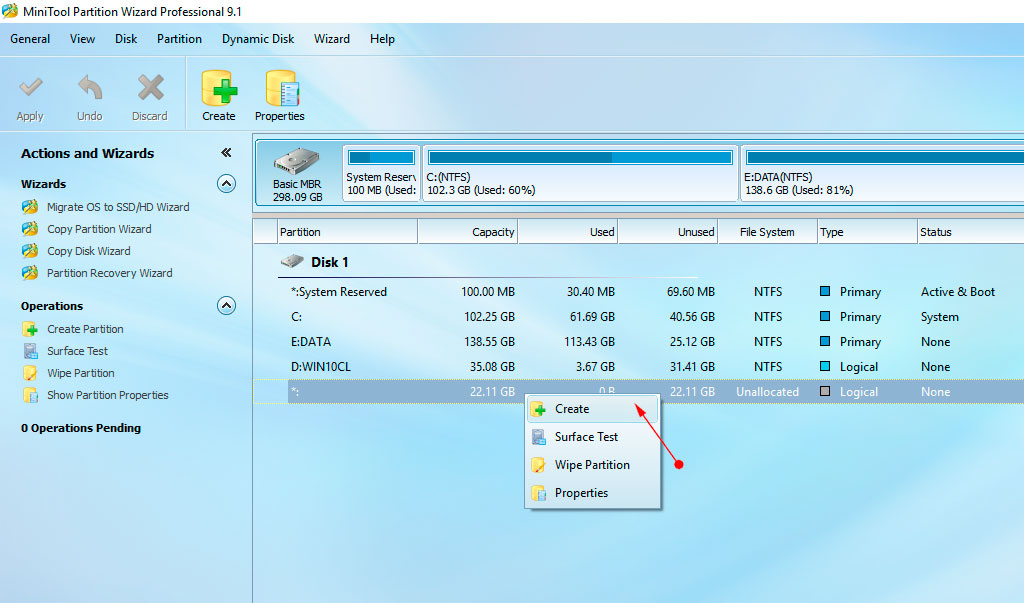Click the Properties icon in context menu
The height and width of the screenshot is (603, 1024).
pyautogui.click(x=539, y=493)
